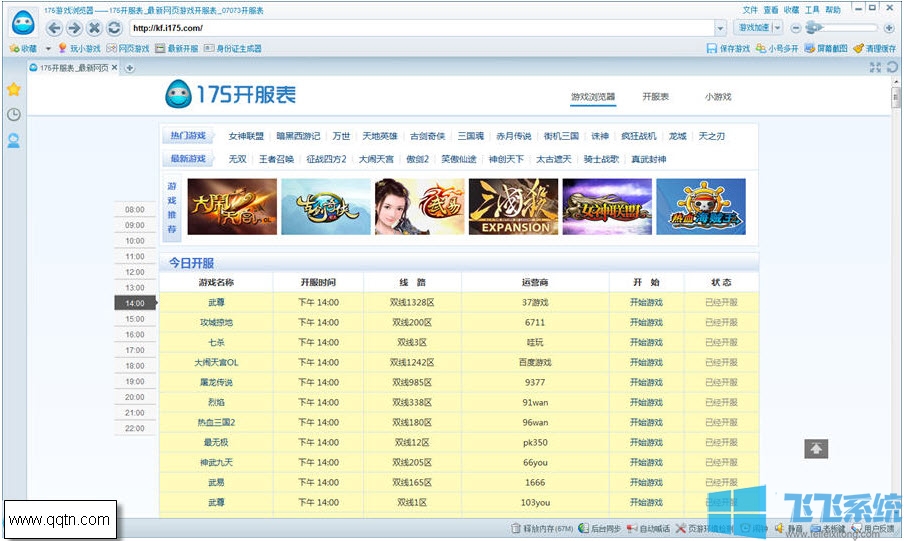
Task: Click 开始游戏 link for 攻城掠地
Action: point(646,322)
